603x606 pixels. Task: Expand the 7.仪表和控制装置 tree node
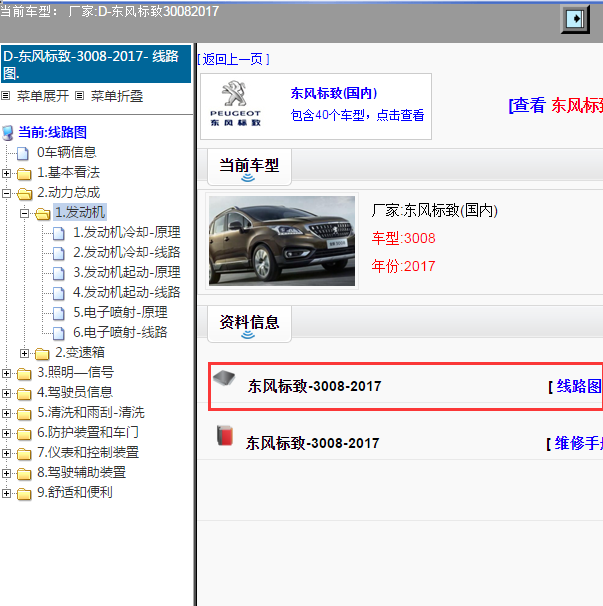tap(6, 454)
